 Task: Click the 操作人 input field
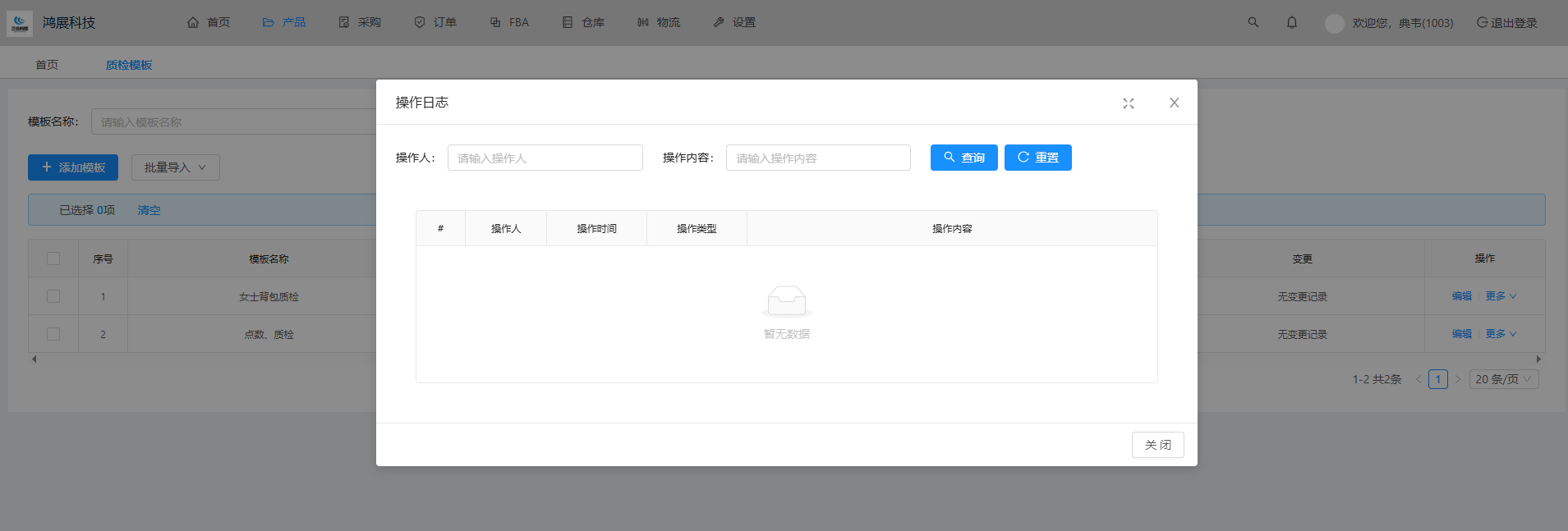(545, 158)
